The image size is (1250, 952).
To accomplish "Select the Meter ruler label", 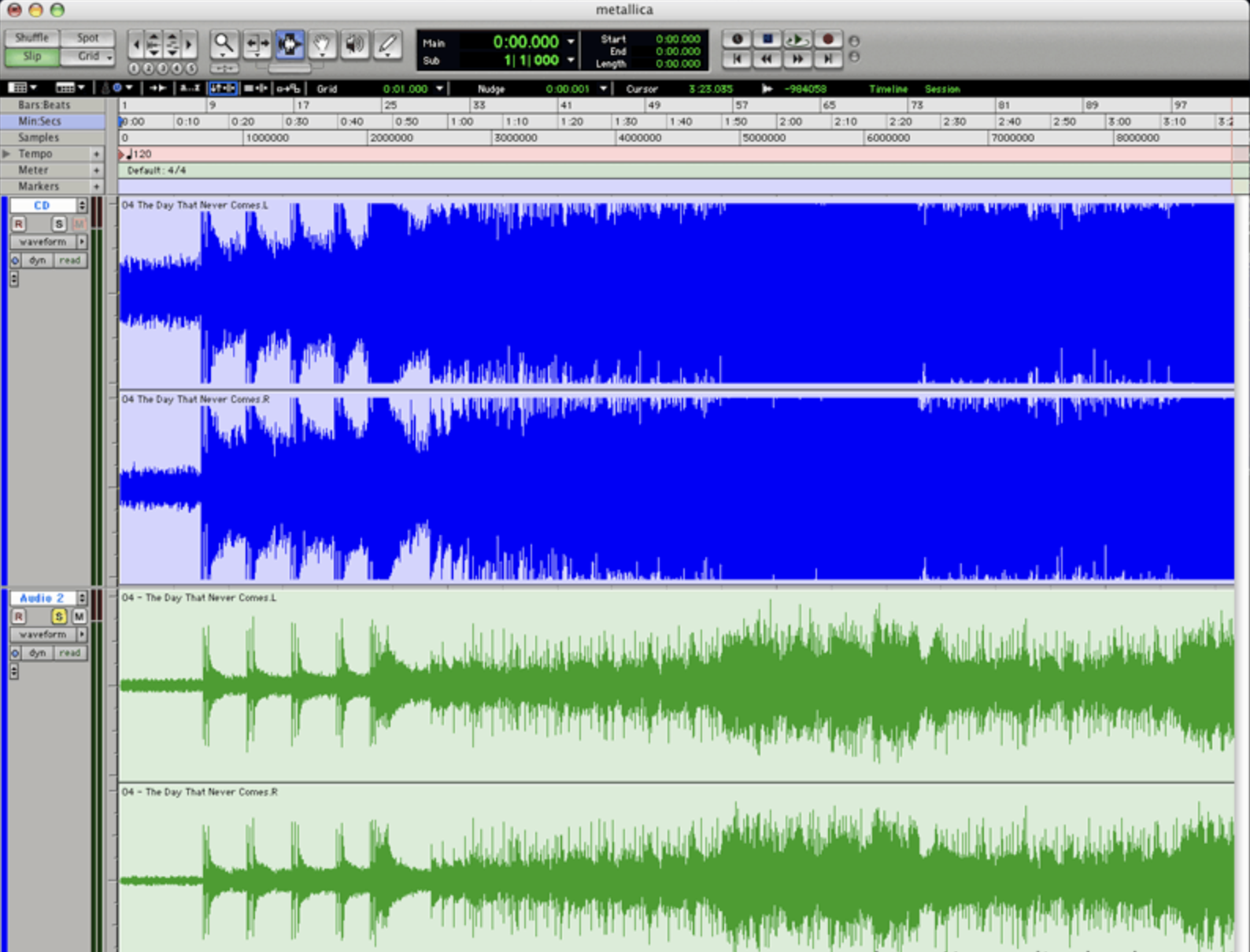I will coord(34,171).
